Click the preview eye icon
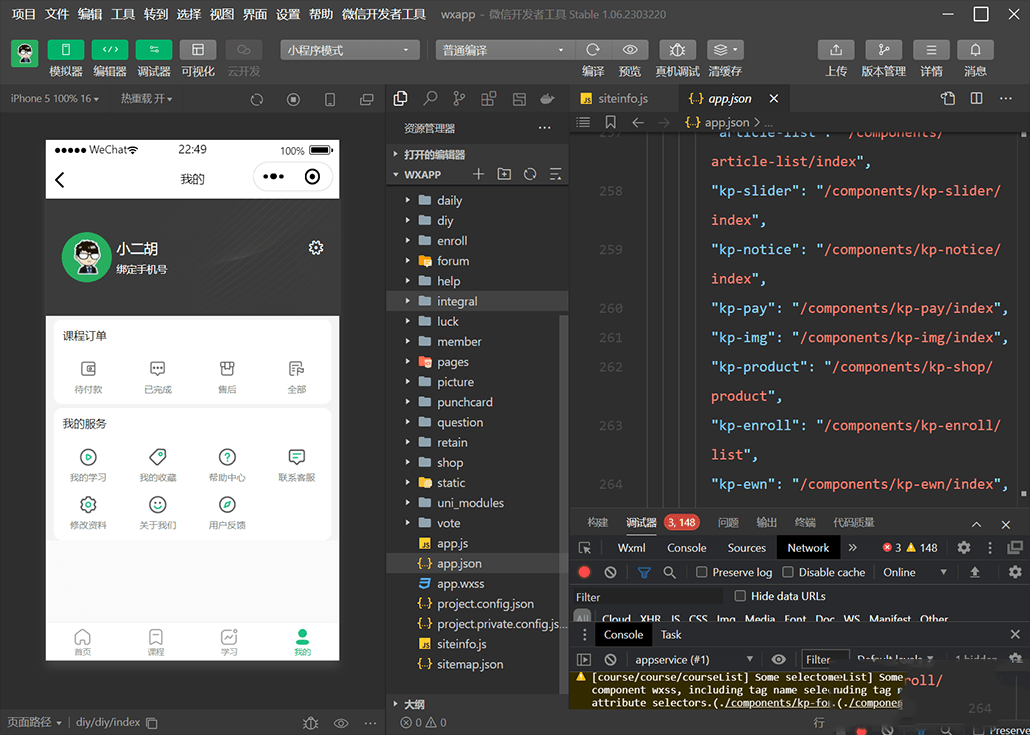Viewport: 1030px width, 735px height. [630, 50]
